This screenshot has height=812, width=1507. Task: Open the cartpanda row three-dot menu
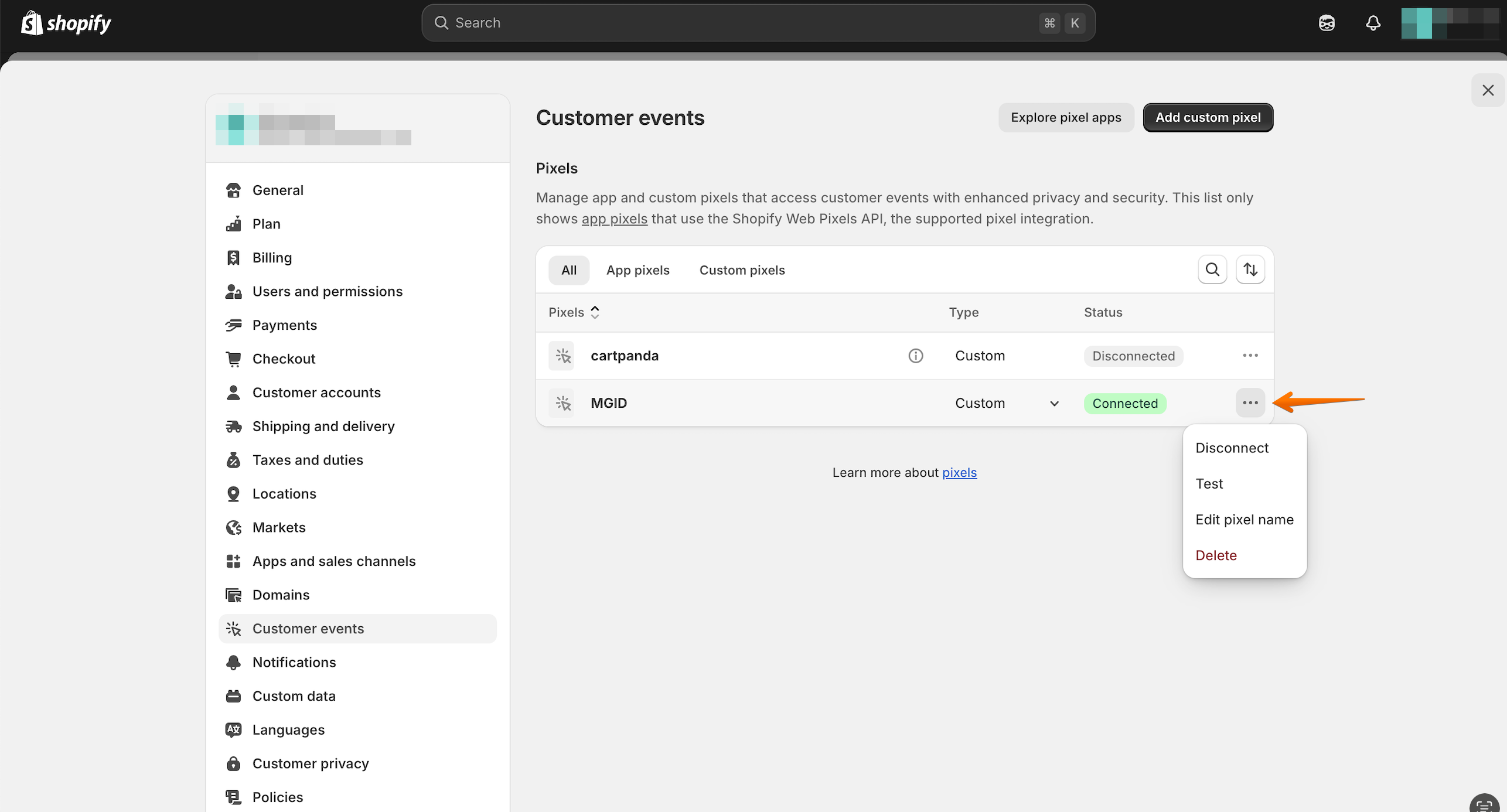click(x=1250, y=356)
